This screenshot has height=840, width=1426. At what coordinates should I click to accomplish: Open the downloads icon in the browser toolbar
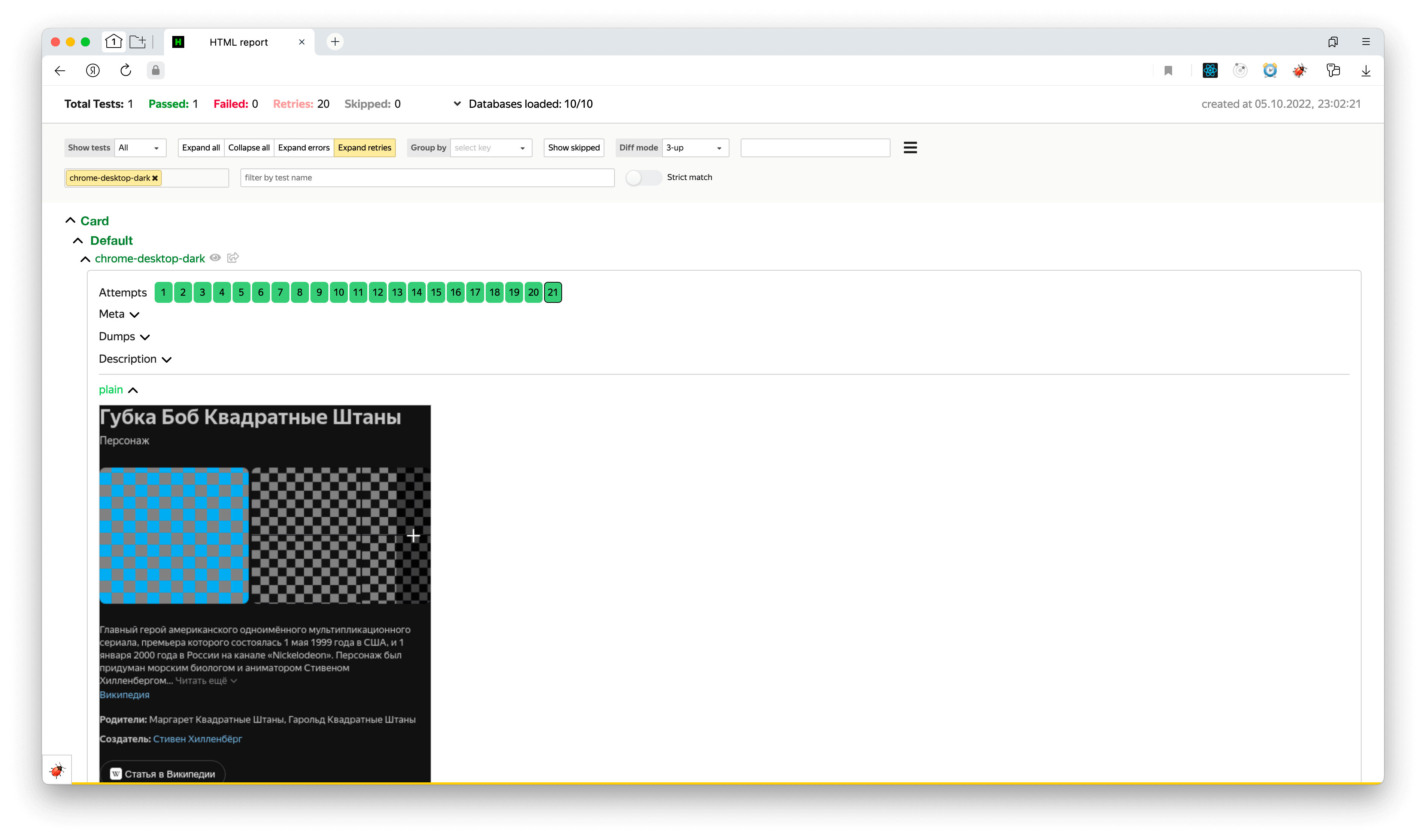click(x=1365, y=70)
